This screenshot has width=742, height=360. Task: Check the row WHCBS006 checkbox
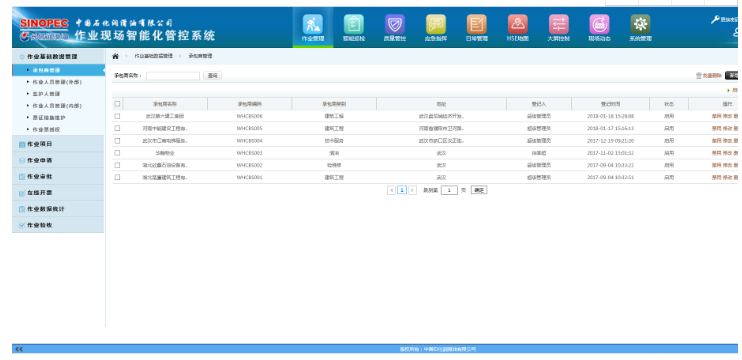coord(117,116)
